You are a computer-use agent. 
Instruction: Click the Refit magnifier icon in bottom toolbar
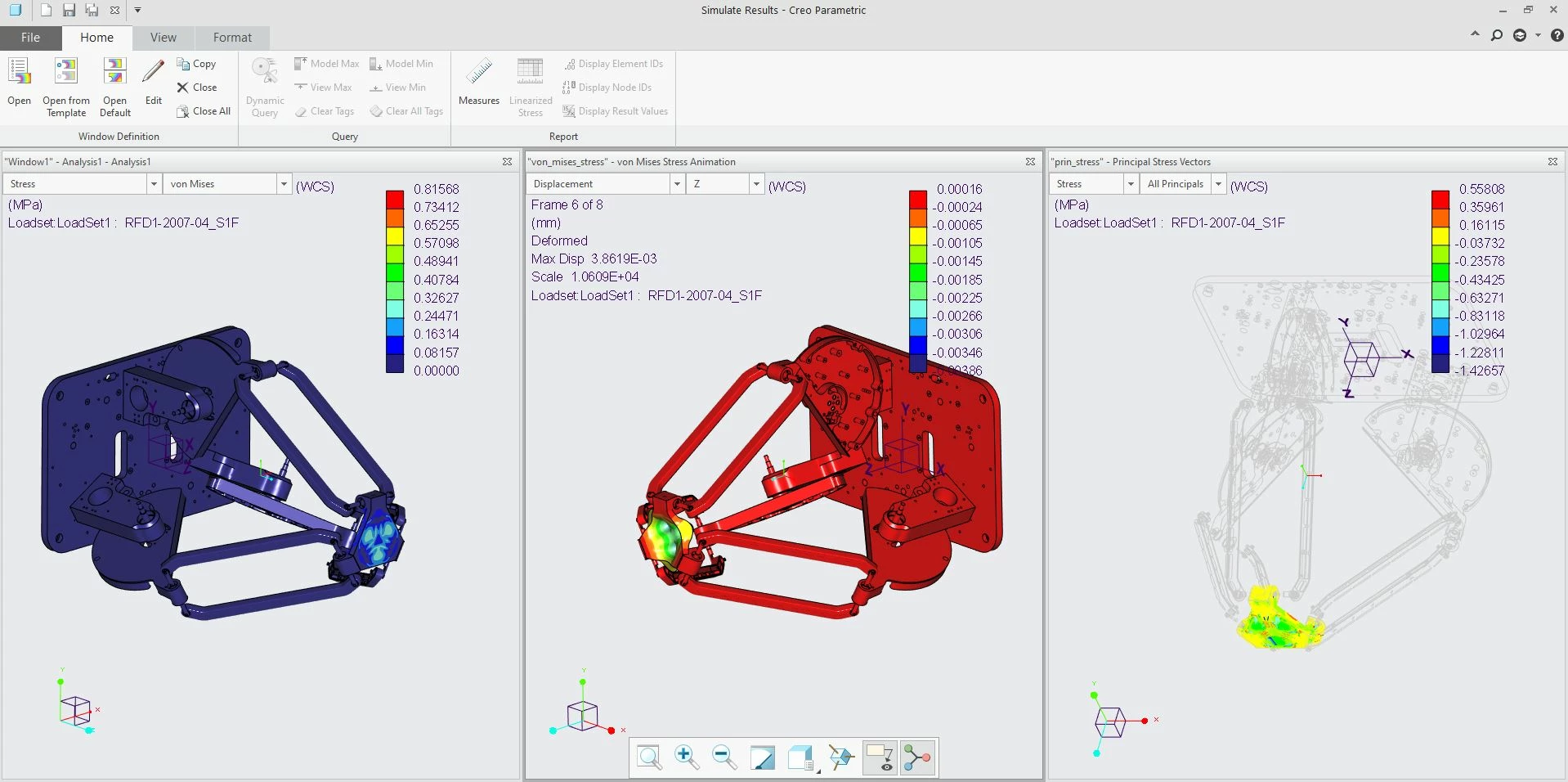(x=650, y=757)
